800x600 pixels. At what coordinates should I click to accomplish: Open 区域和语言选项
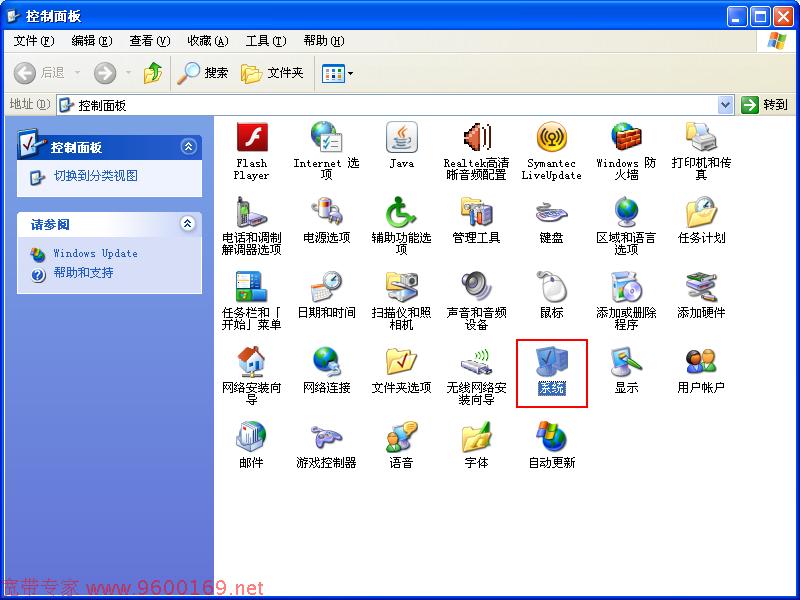click(626, 226)
